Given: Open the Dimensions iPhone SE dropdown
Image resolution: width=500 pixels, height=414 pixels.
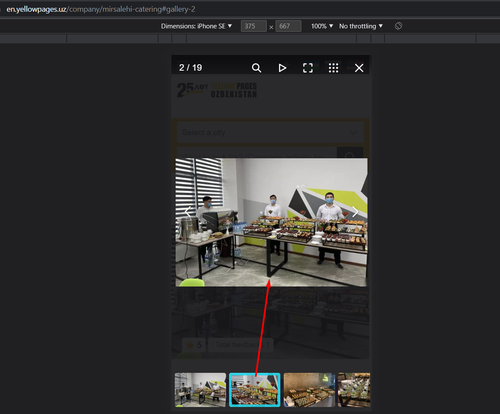Looking at the screenshot, I should [196, 26].
